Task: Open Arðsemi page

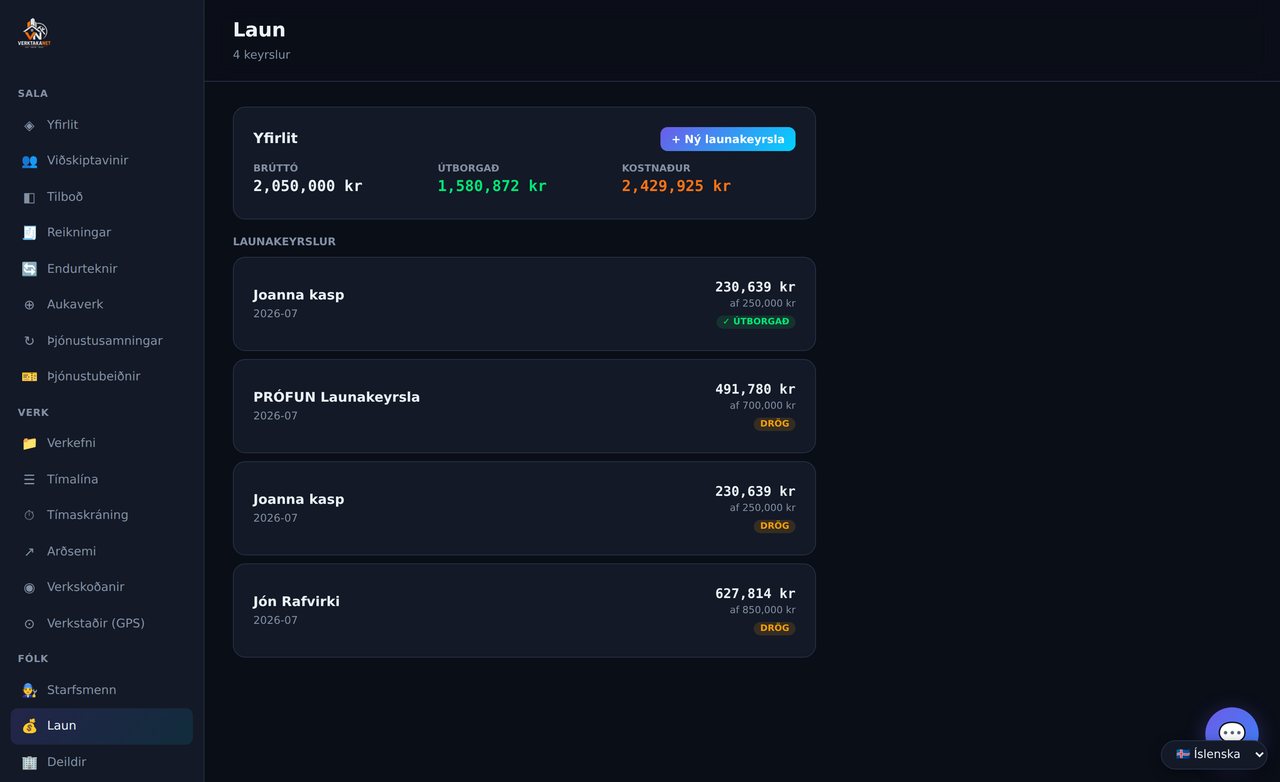Action: point(102,551)
